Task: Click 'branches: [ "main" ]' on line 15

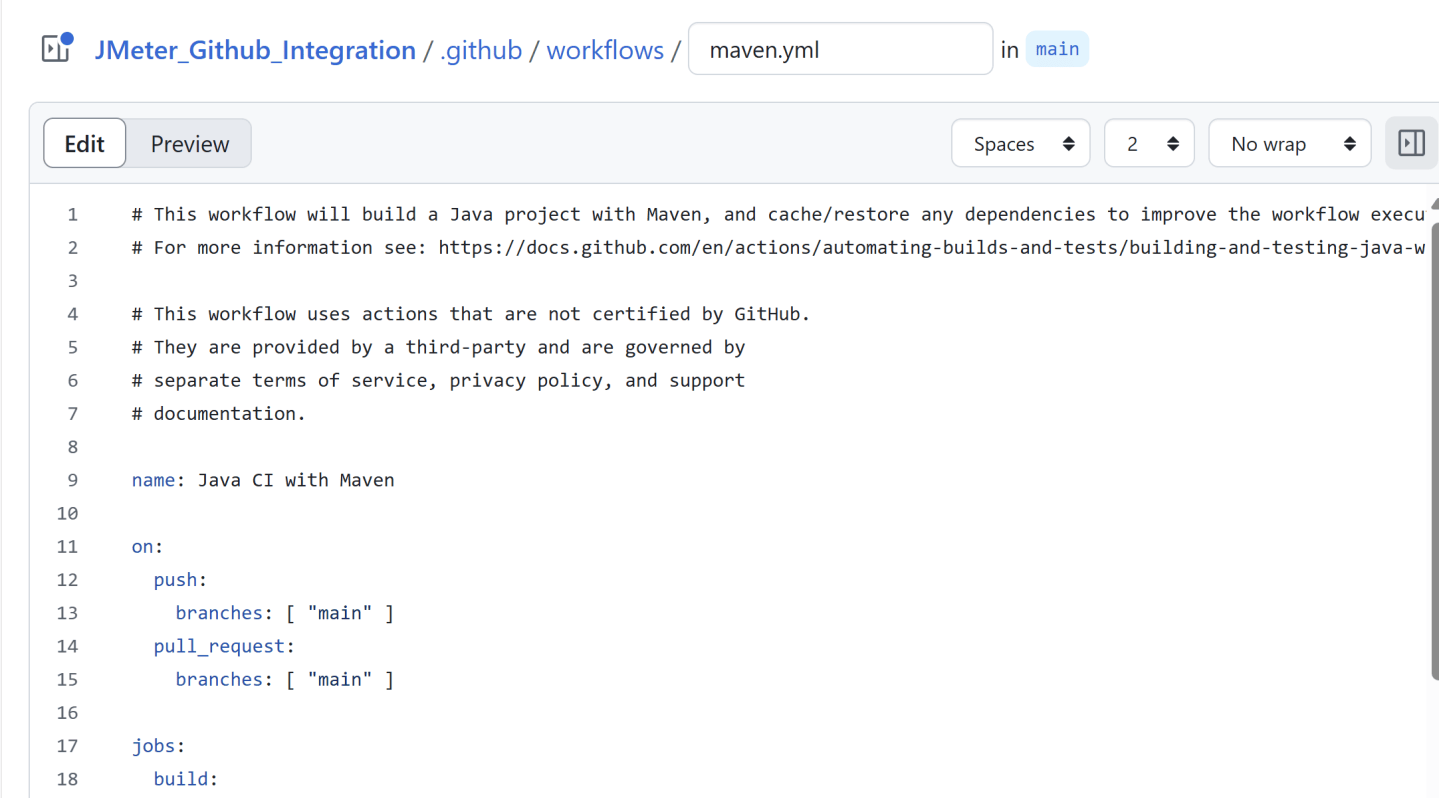Action: 285,680
